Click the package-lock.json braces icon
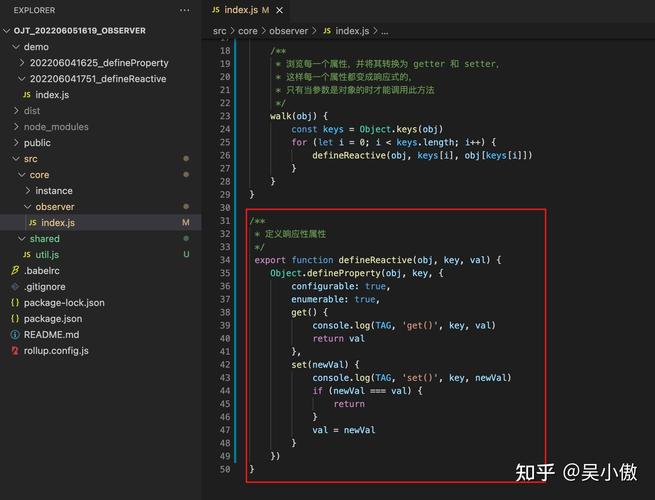The width and height of the screenshot is (655, 500). click(x=15, y=302)
